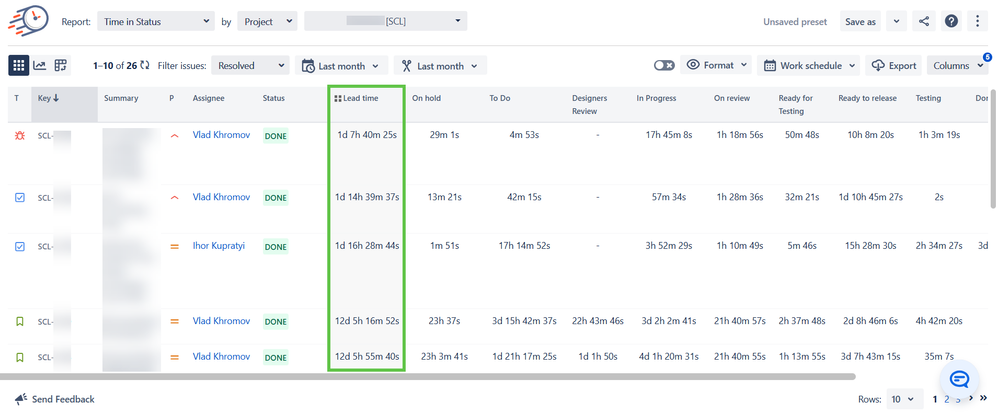This screenshot has width=998, height=414.
Task: Expand the arrow next to Save as
Action: 896,21
